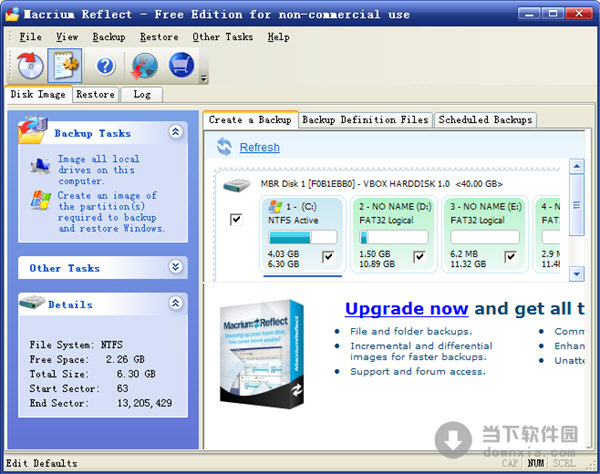Open the Scheduled Backups tab
This screenshot has width=600, height=474.
pyautogui.click(x=485, y=120)
